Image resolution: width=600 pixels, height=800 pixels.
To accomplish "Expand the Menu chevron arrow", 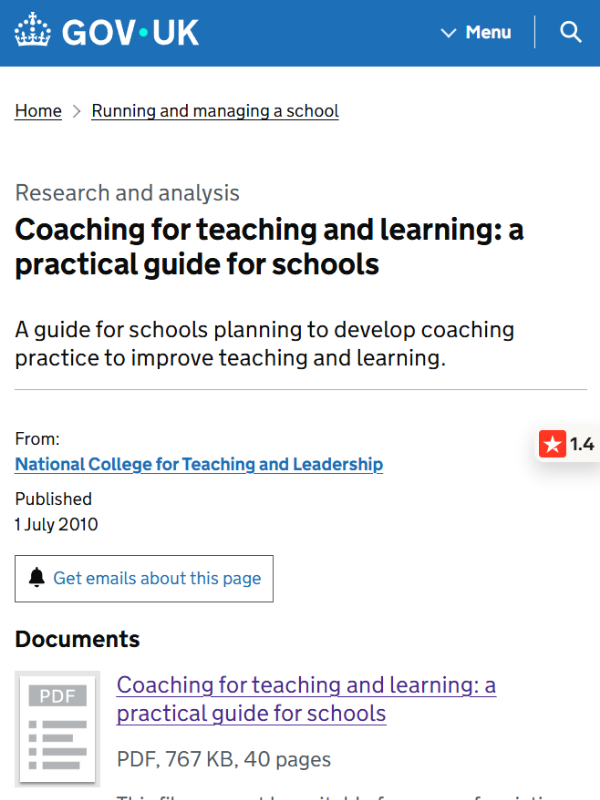I will point(448,33).
